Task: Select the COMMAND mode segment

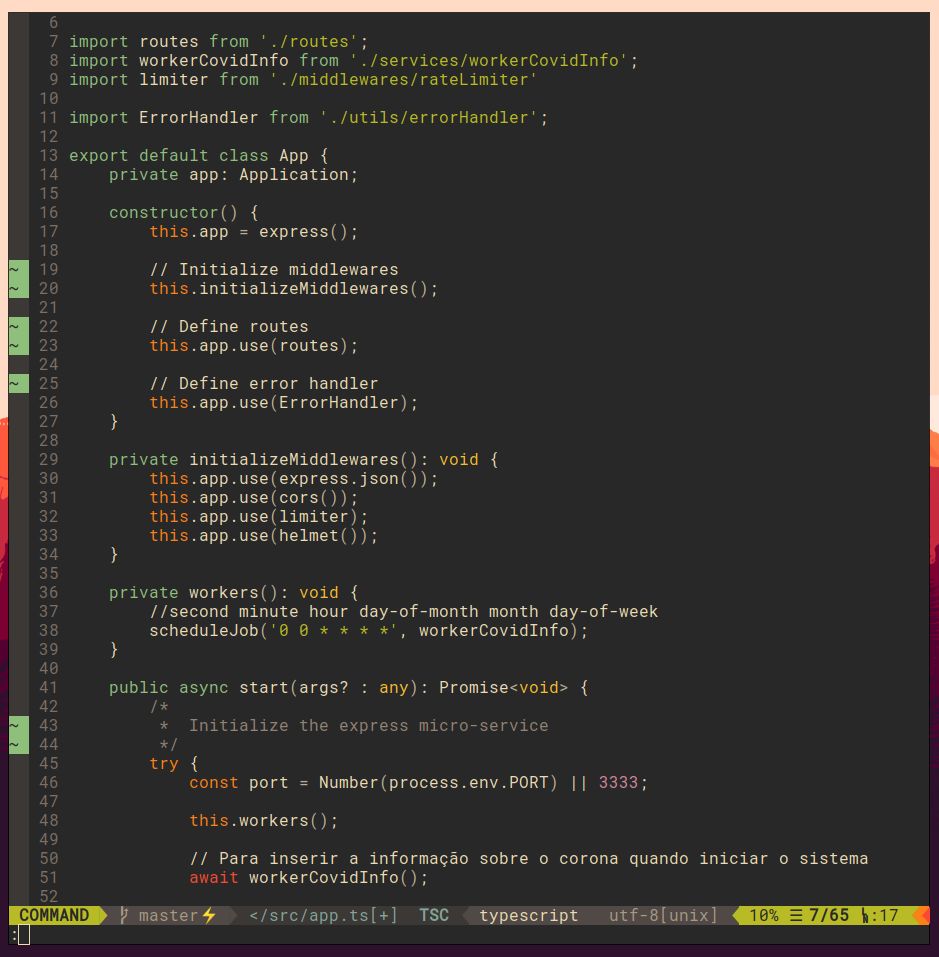Action: tap(52, 915)
